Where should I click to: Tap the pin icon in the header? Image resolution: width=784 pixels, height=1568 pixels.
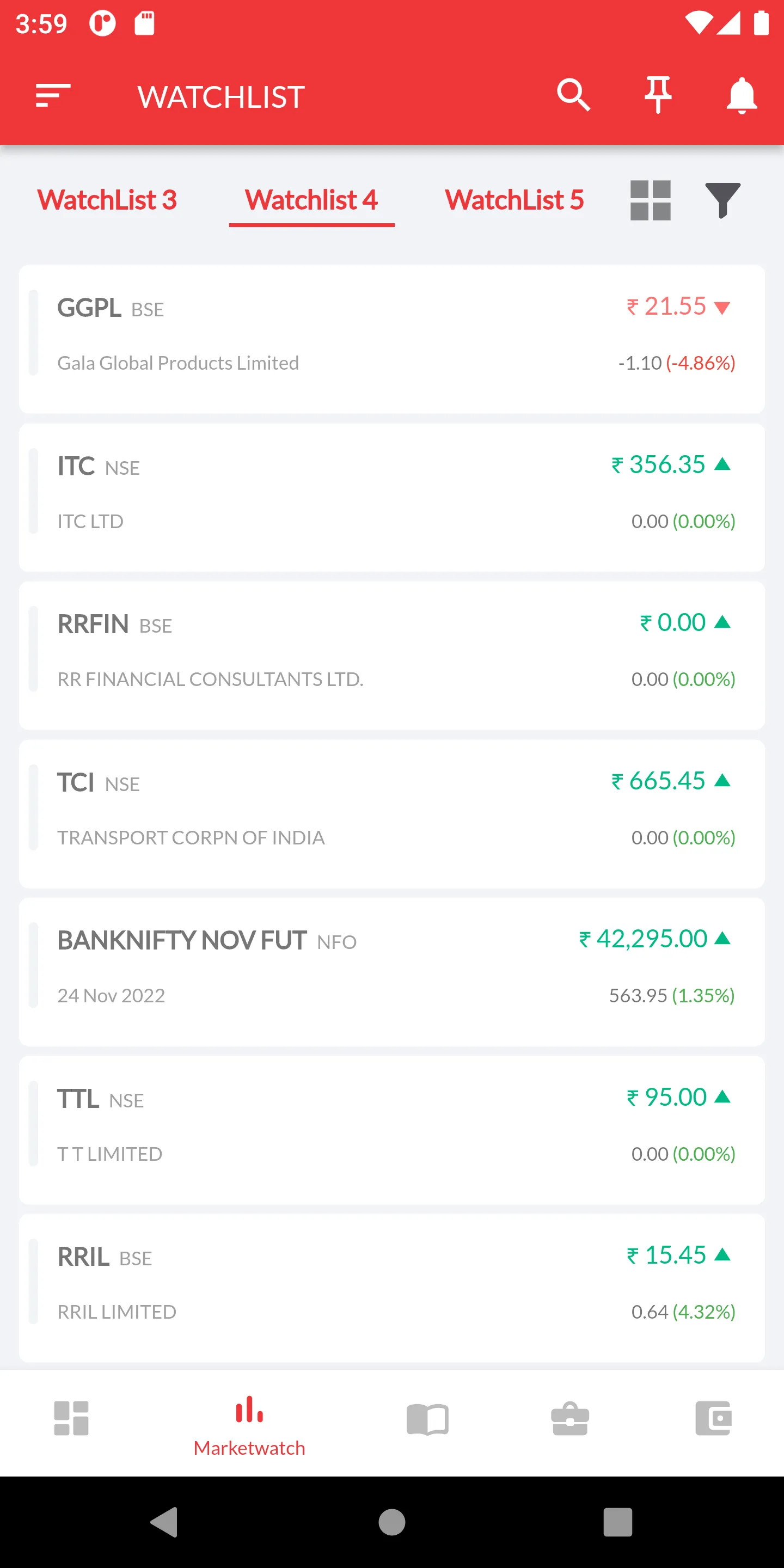658,95
